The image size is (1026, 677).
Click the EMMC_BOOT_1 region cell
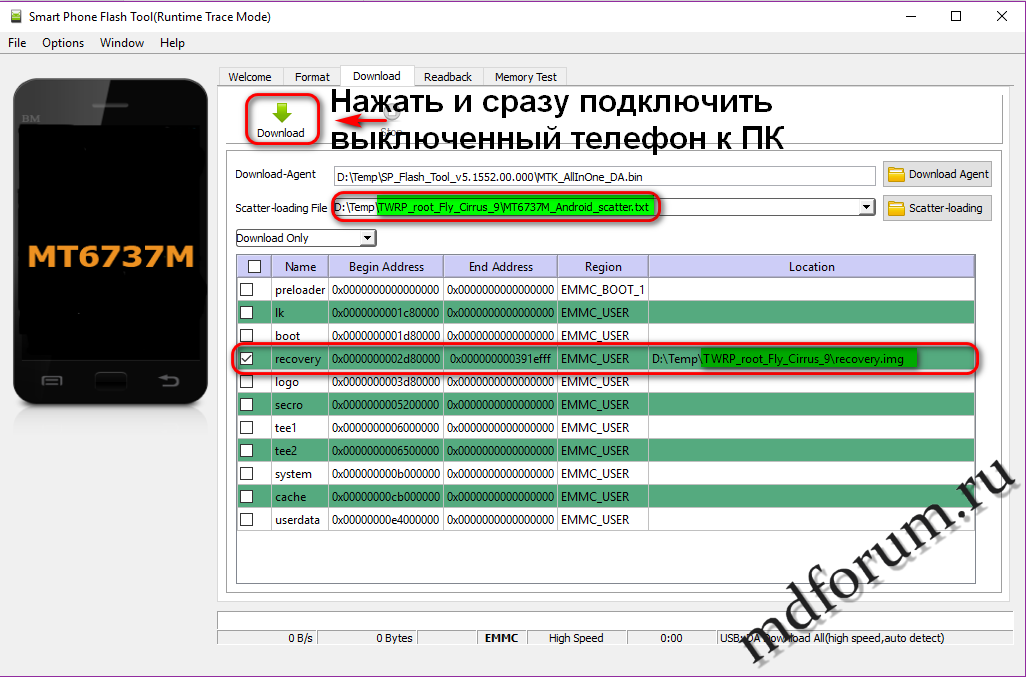tap(603, 289)
